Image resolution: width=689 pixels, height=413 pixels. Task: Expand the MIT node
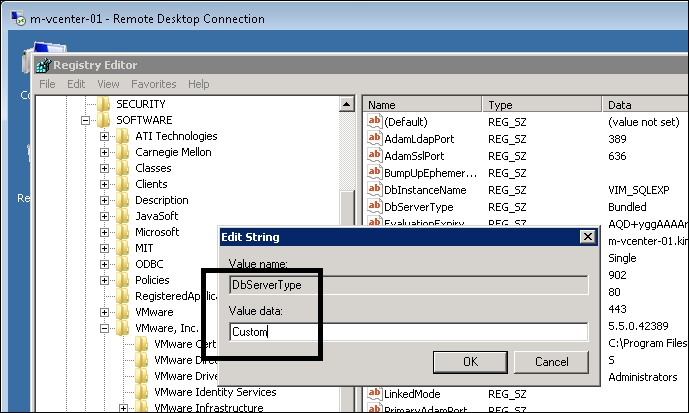[x=104, y=248]
